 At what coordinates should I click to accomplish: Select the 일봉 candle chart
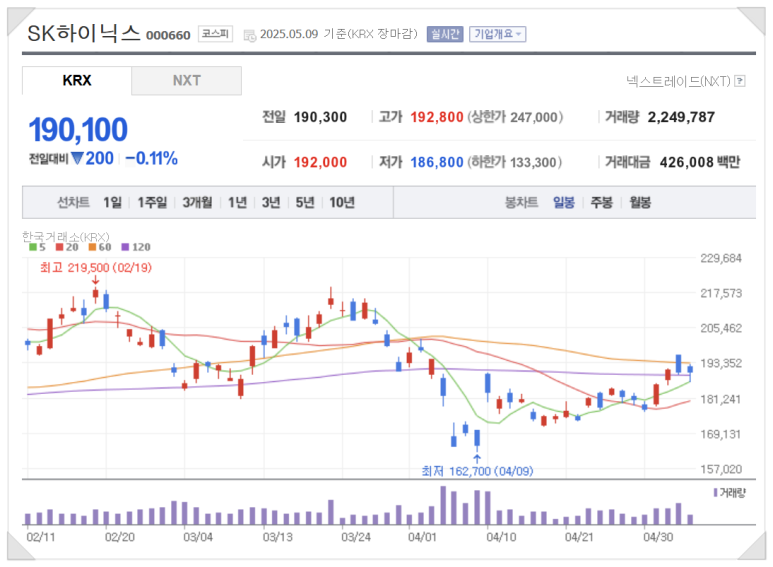click(564, 202)
